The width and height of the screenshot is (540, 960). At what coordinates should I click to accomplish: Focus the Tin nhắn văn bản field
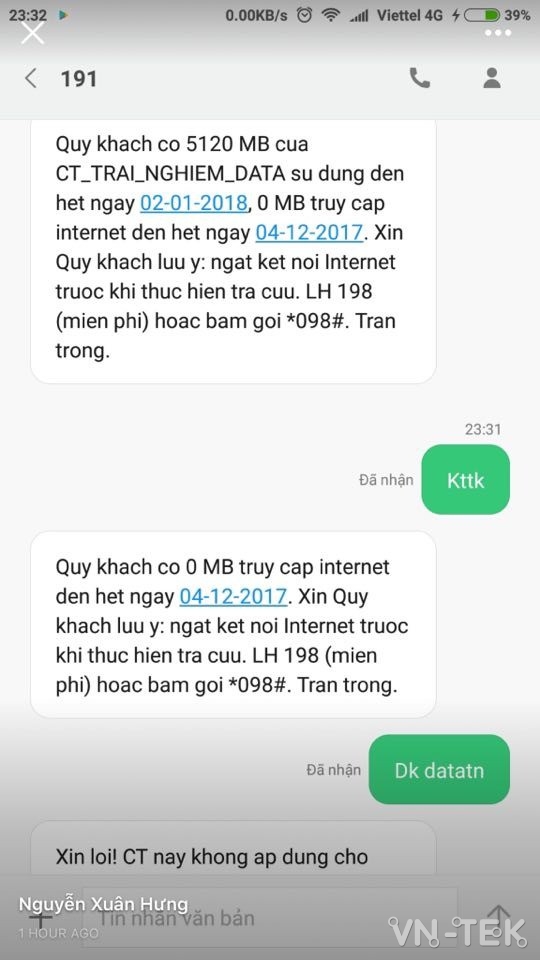tap(269, 917)
